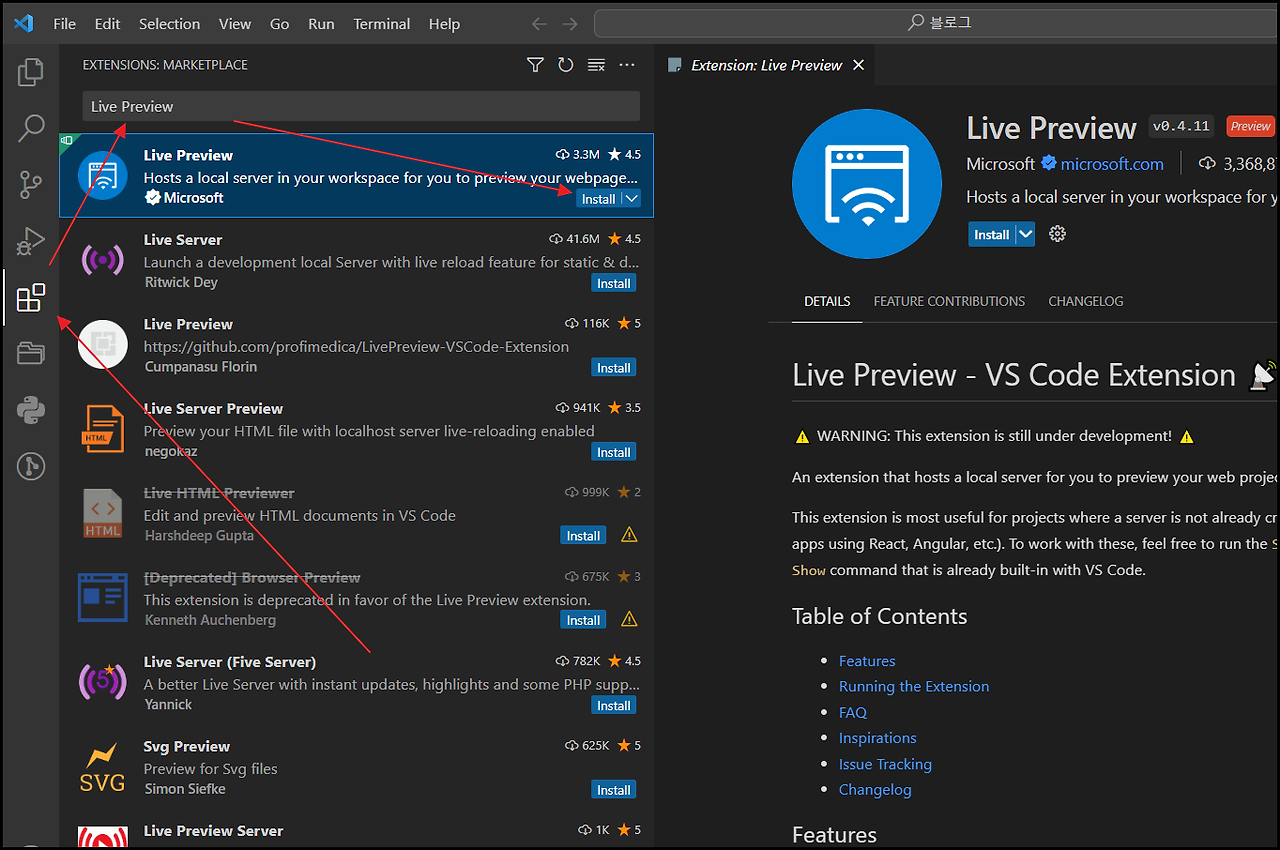The width and height of the screenshot is (1280, 850).
Task: Open the Install dropdown arrow on Live Preview listing
Action: tap(633, 198)
